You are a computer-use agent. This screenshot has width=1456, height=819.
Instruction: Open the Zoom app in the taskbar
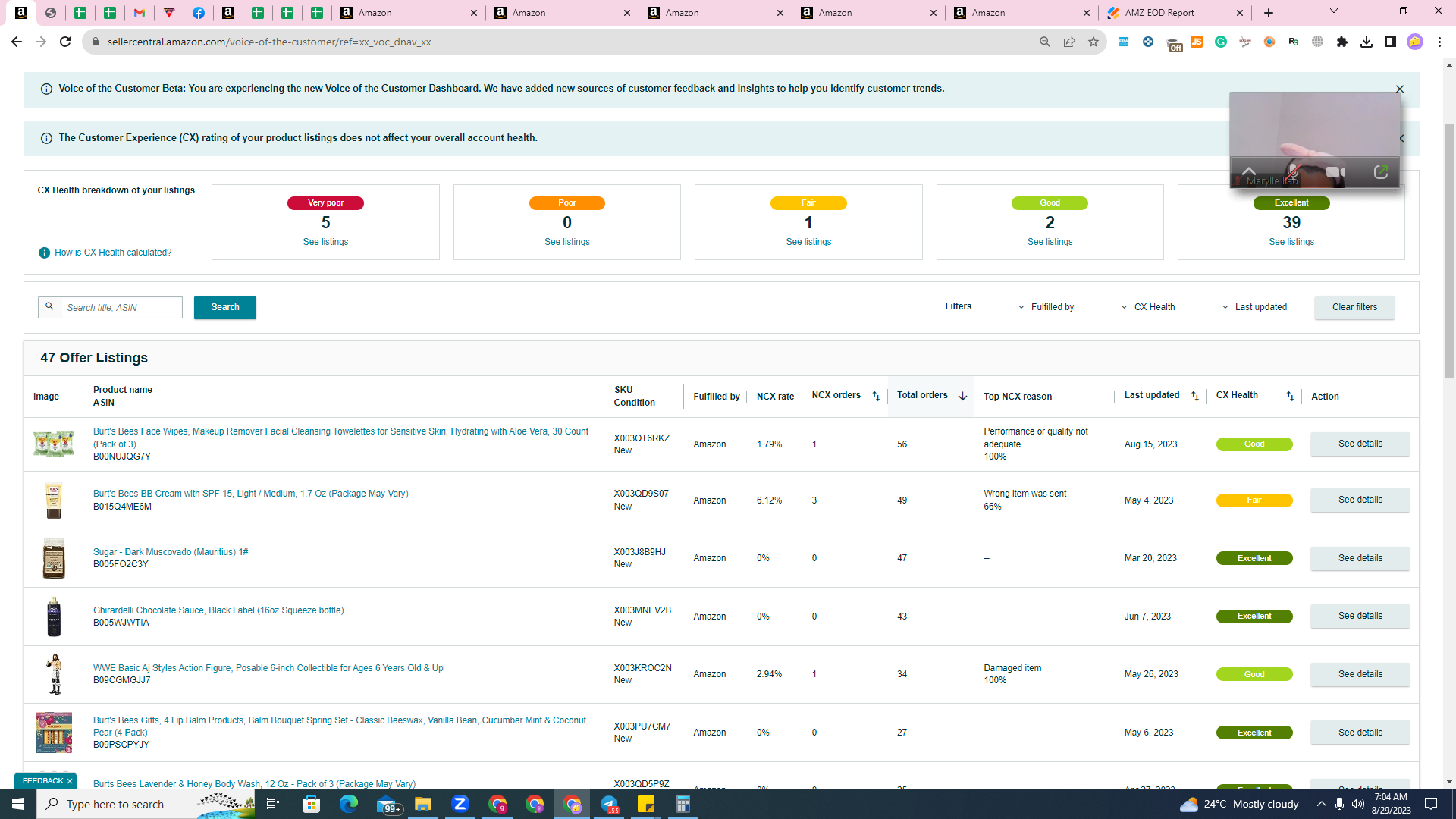[460, 804]
